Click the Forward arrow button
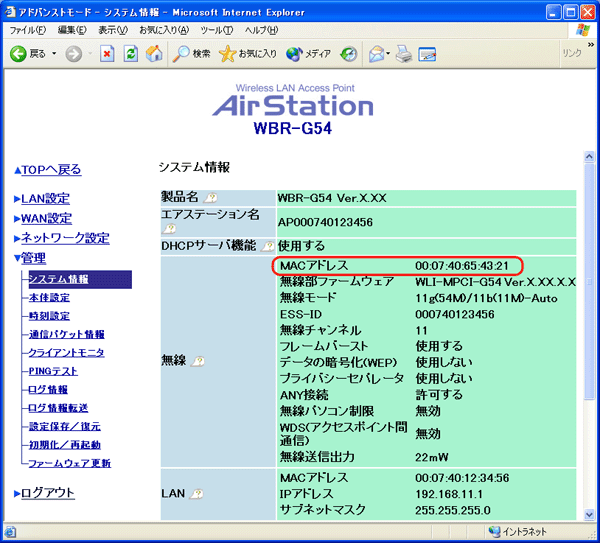The height and width of the screenshot is (543, 600). coord(73,54)
